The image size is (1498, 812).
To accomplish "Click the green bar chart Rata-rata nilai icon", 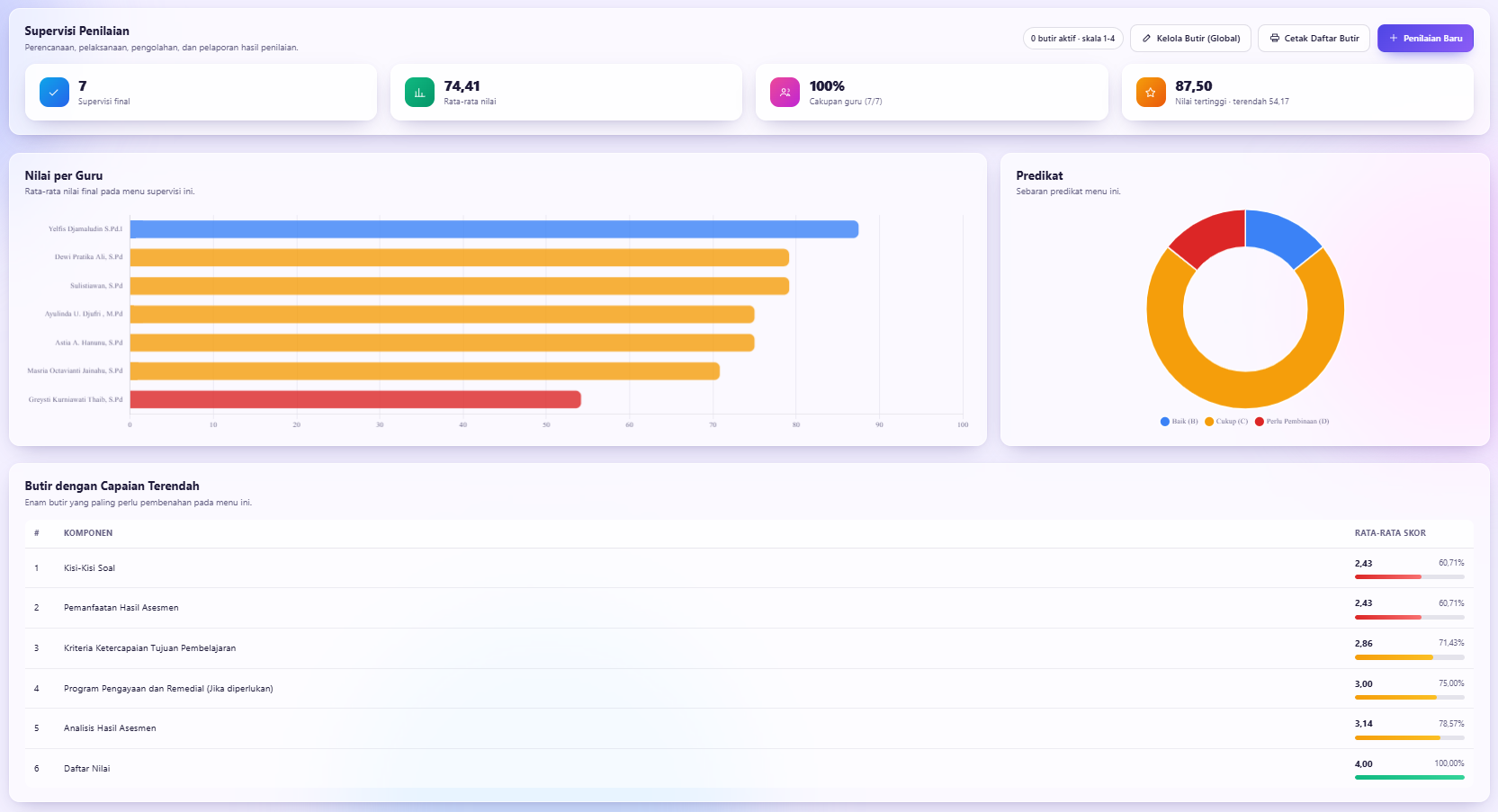I will click(x=419, y=92).
